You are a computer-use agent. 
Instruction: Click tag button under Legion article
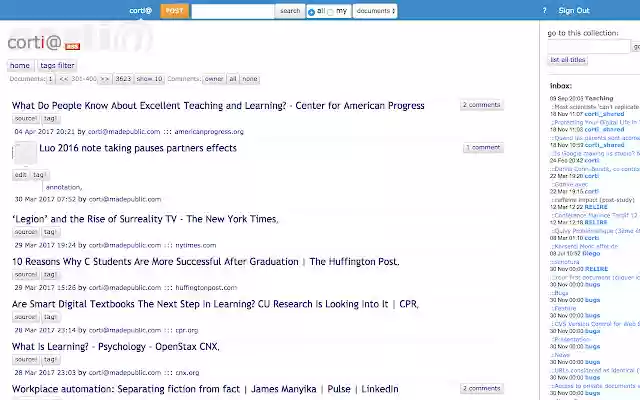click(50, 232)
